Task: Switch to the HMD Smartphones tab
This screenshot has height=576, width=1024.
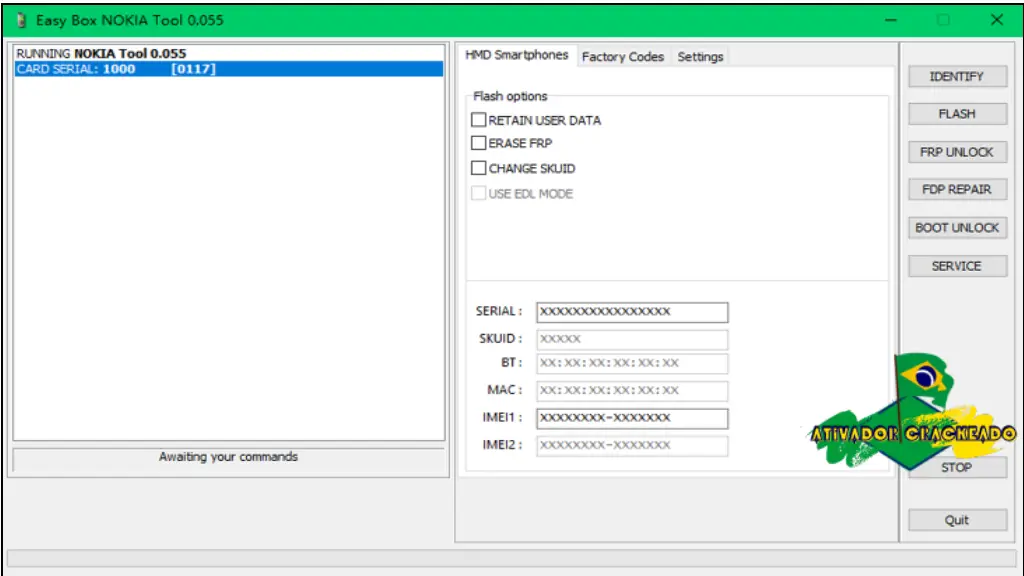Action: [517, 56]
